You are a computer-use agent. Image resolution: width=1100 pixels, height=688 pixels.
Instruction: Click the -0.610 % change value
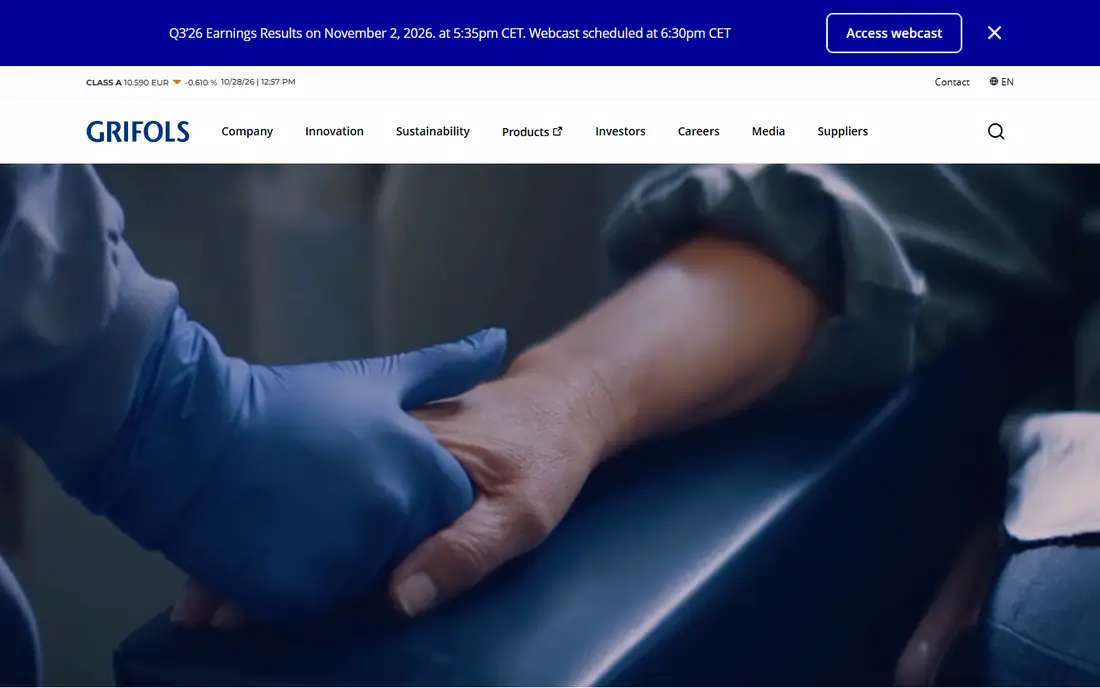click(x=201, y=82)
